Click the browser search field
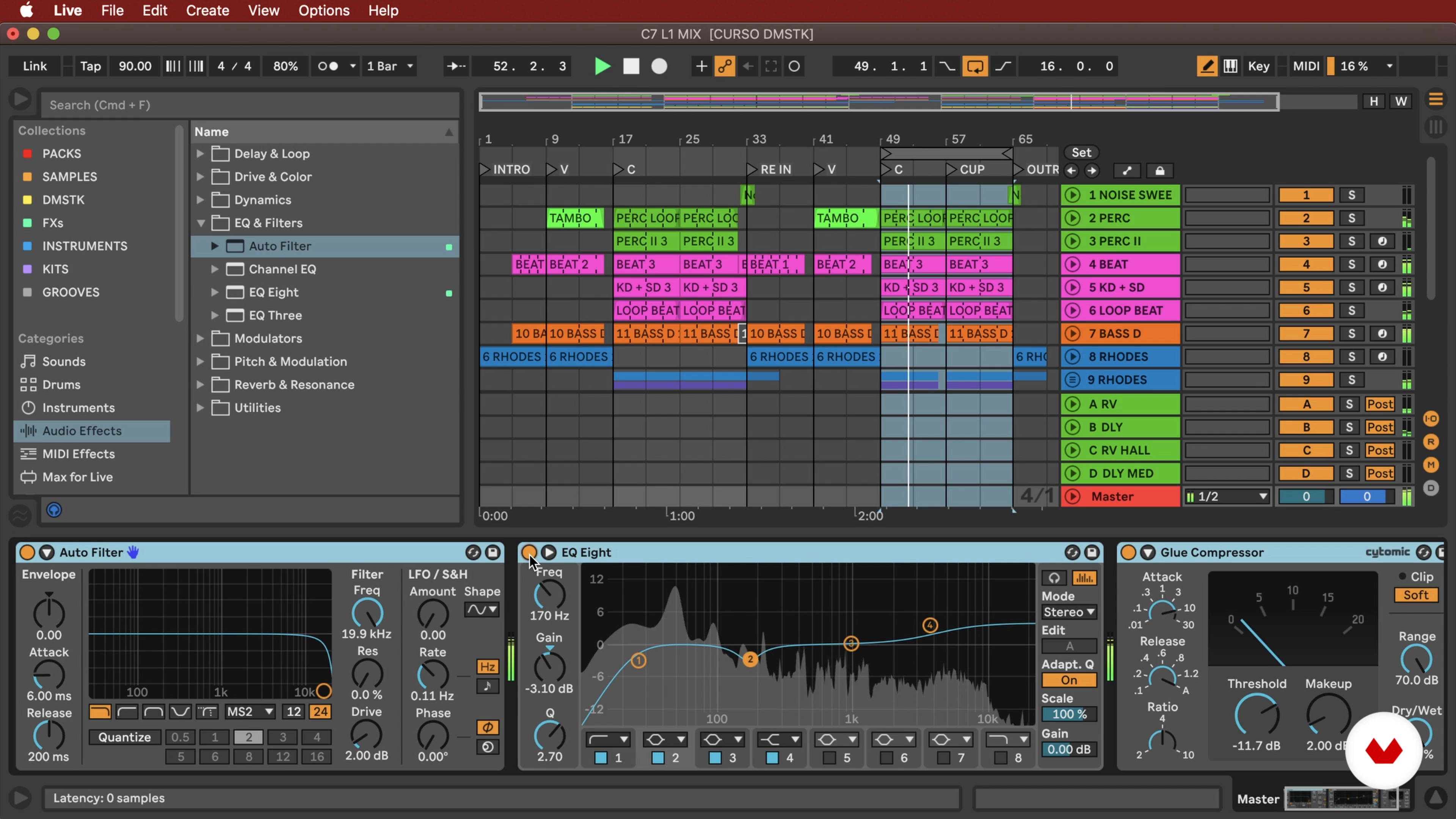1456x819 pixels. pos(250,105)
